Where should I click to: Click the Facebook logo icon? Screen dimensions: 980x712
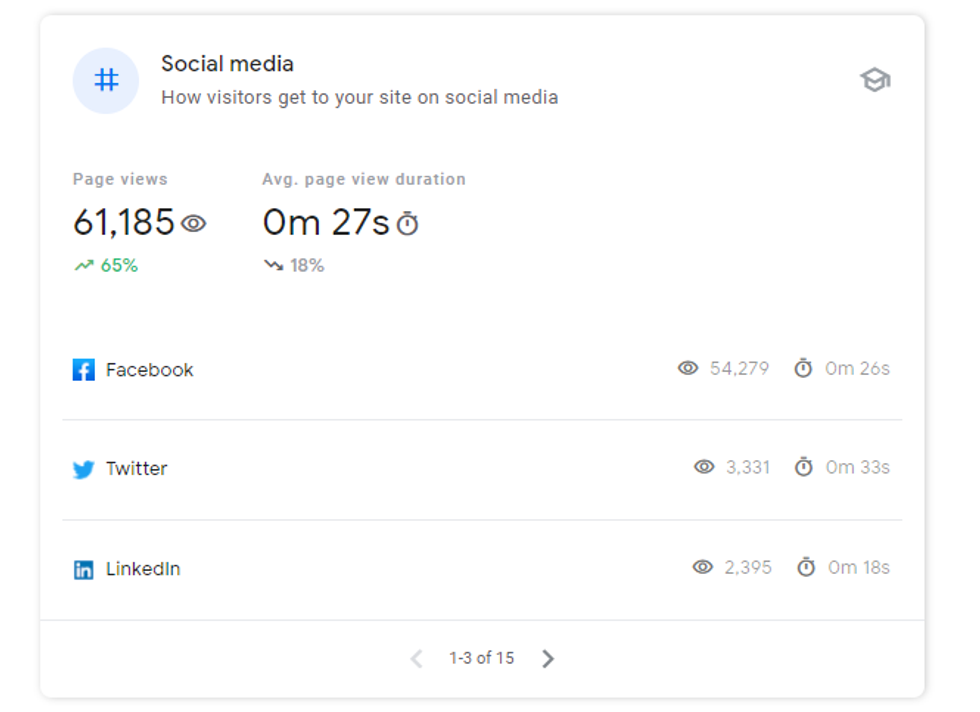(84, 370)
